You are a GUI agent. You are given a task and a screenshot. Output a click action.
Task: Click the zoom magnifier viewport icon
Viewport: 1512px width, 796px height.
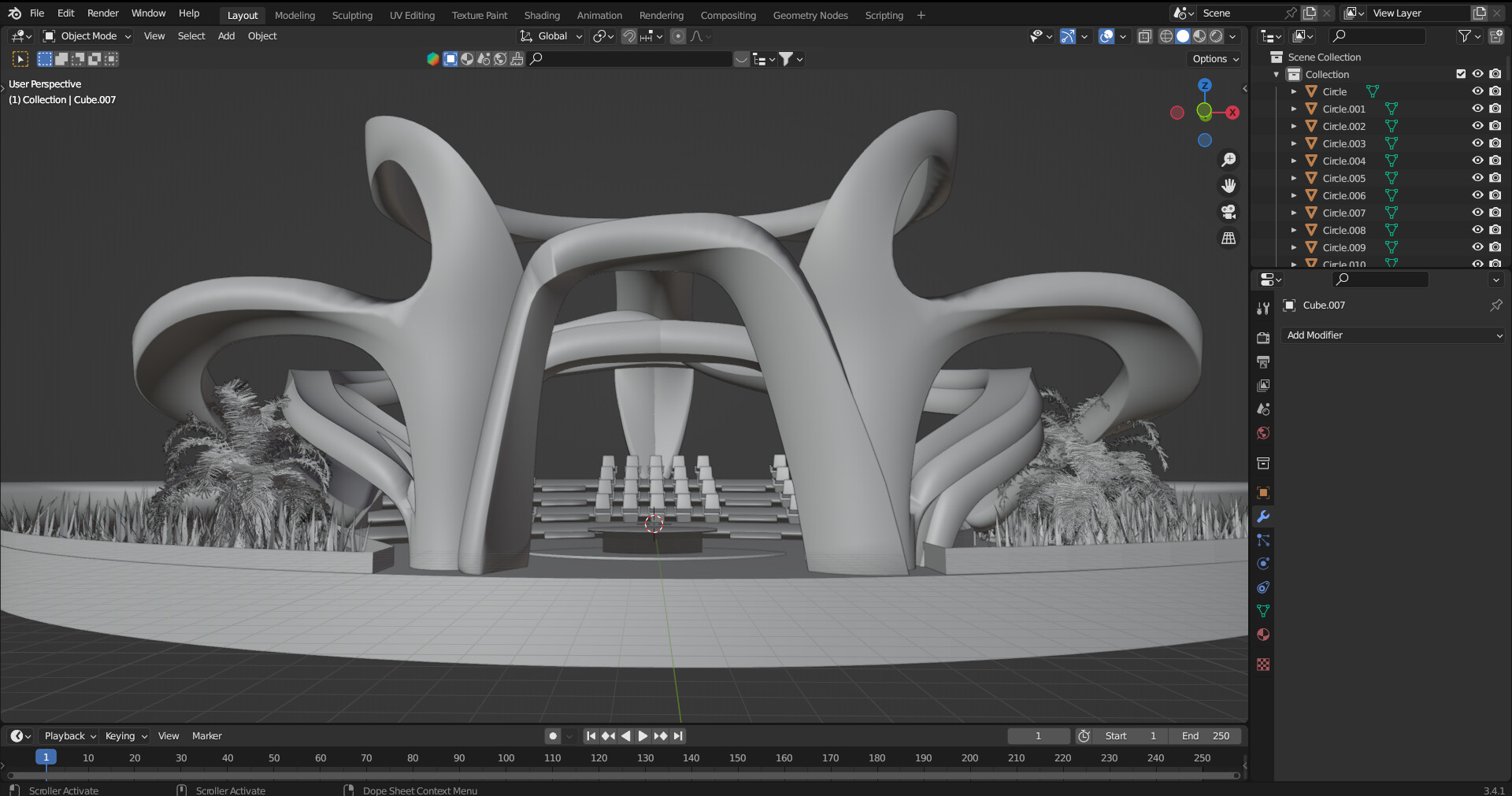(1228, 160)
